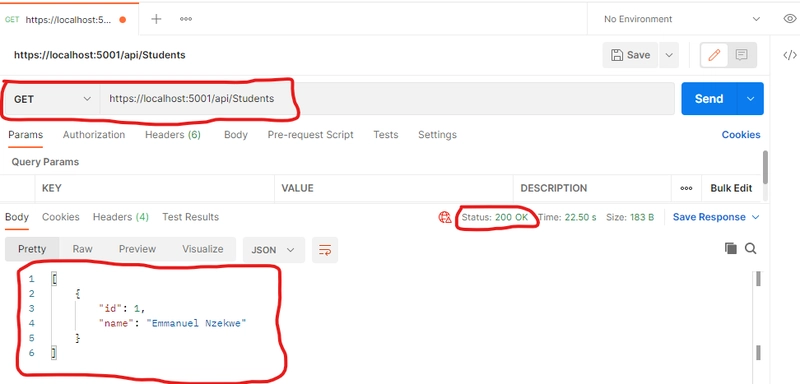The image size is (800, 384).
Task: Click the request URL input field
Action: point(387,99)
